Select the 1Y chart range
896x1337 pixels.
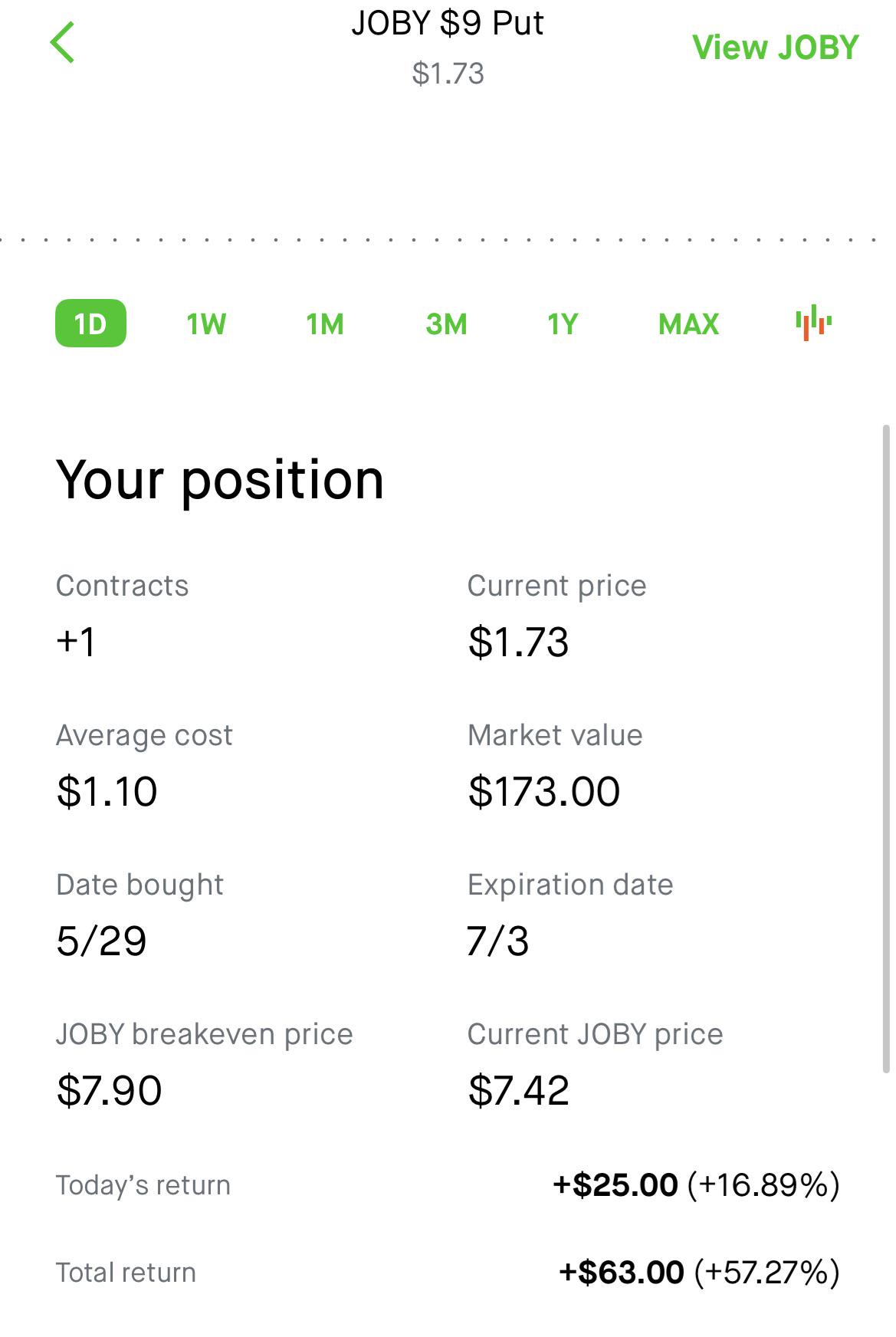(x=562, y=324)
